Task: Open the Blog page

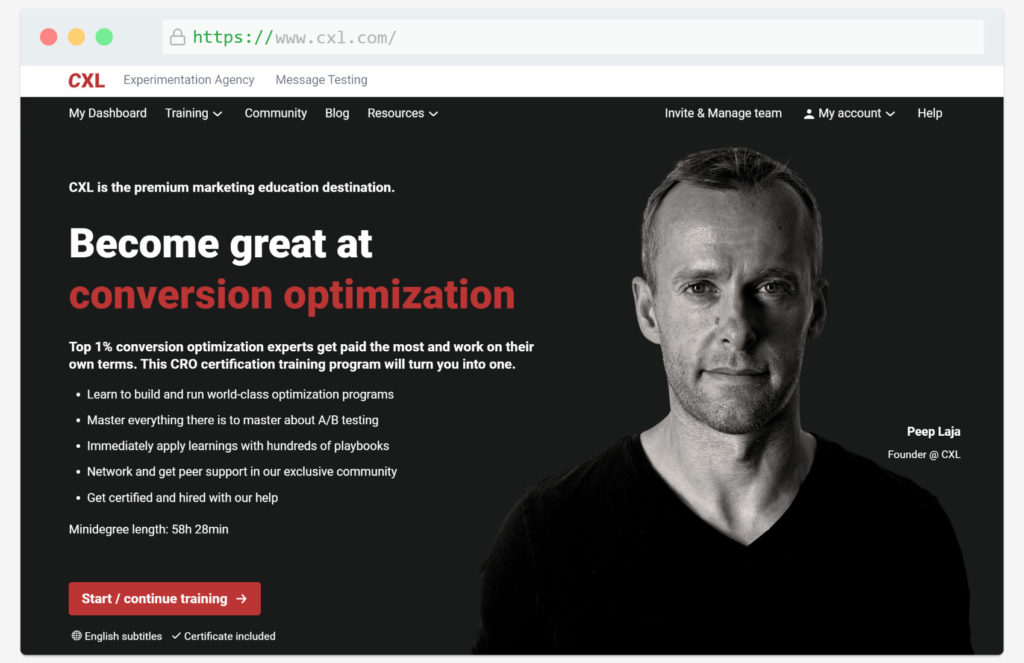Action: [x=337, y=114]
